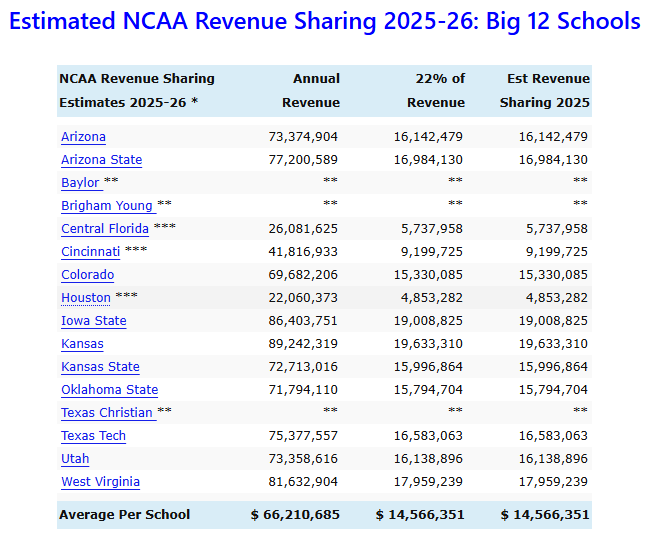Image resolution: width=650 pixels, height=539 pixels.
Task: Open the Iowa State link
Action: 94,321
